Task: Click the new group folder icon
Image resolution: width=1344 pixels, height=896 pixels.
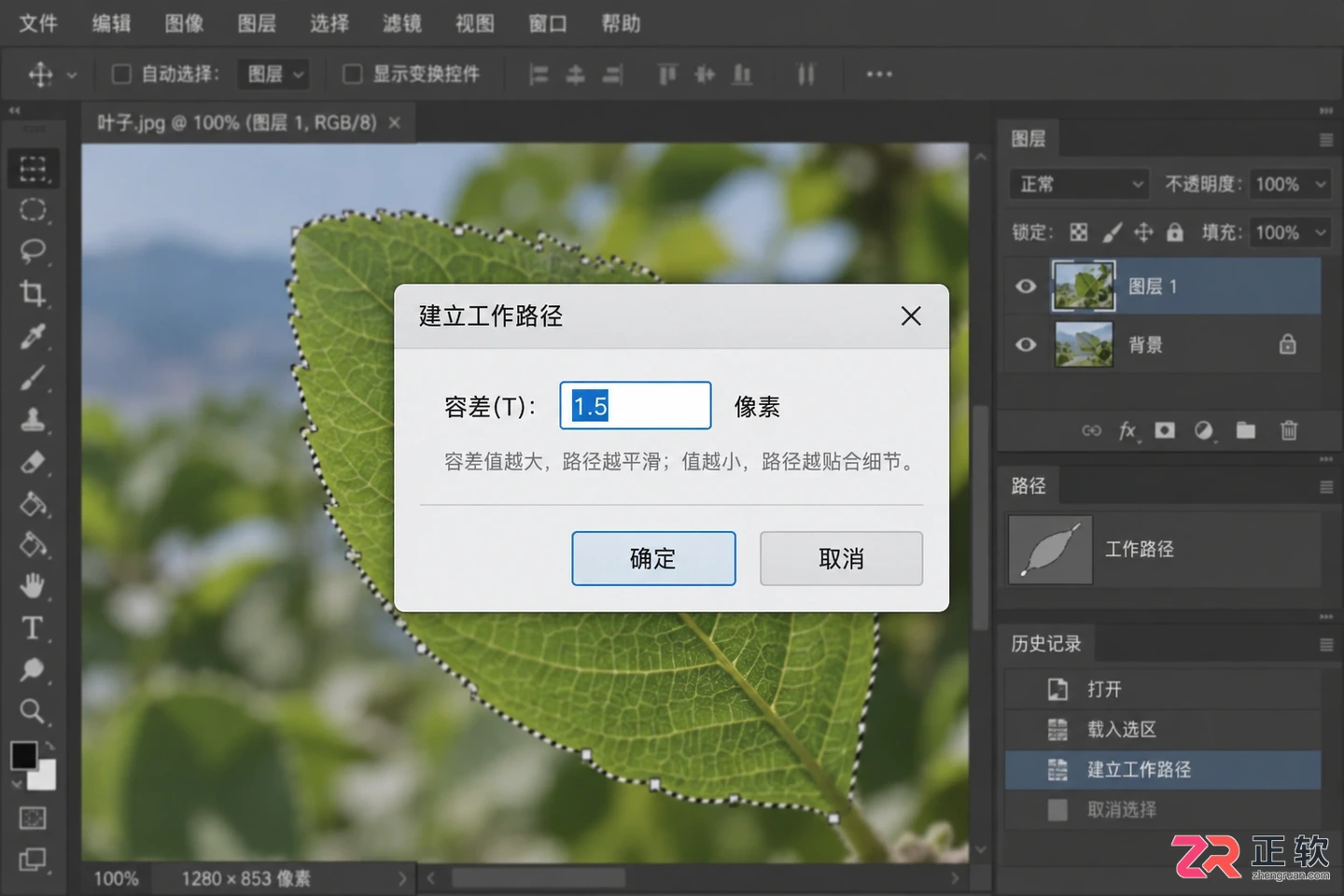Action: pos(1246,430)
